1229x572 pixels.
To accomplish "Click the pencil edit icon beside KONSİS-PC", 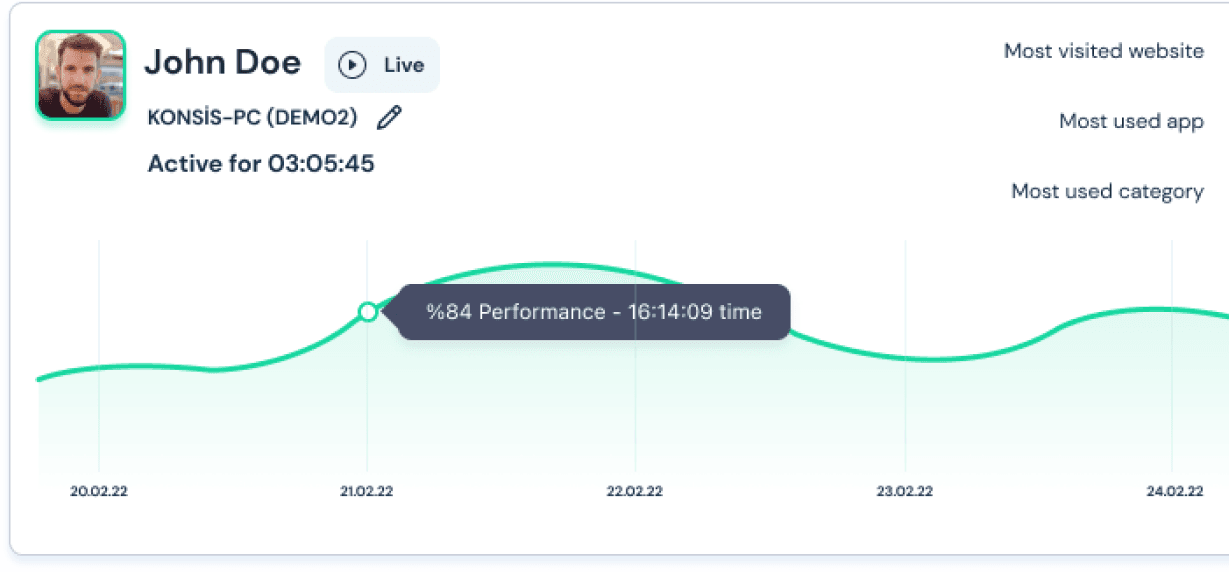I will pyautogui.click(x=389, y=117).
